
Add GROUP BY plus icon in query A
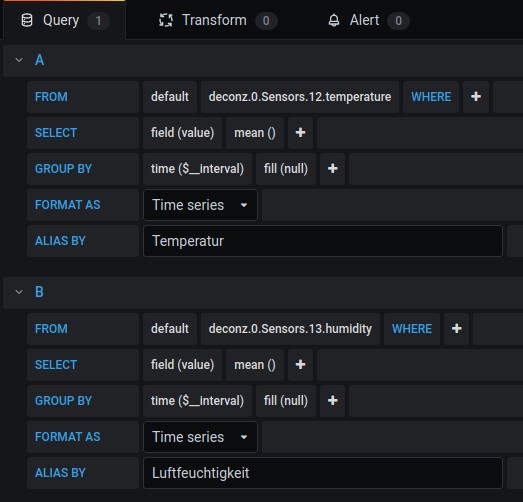pos(332,169)
